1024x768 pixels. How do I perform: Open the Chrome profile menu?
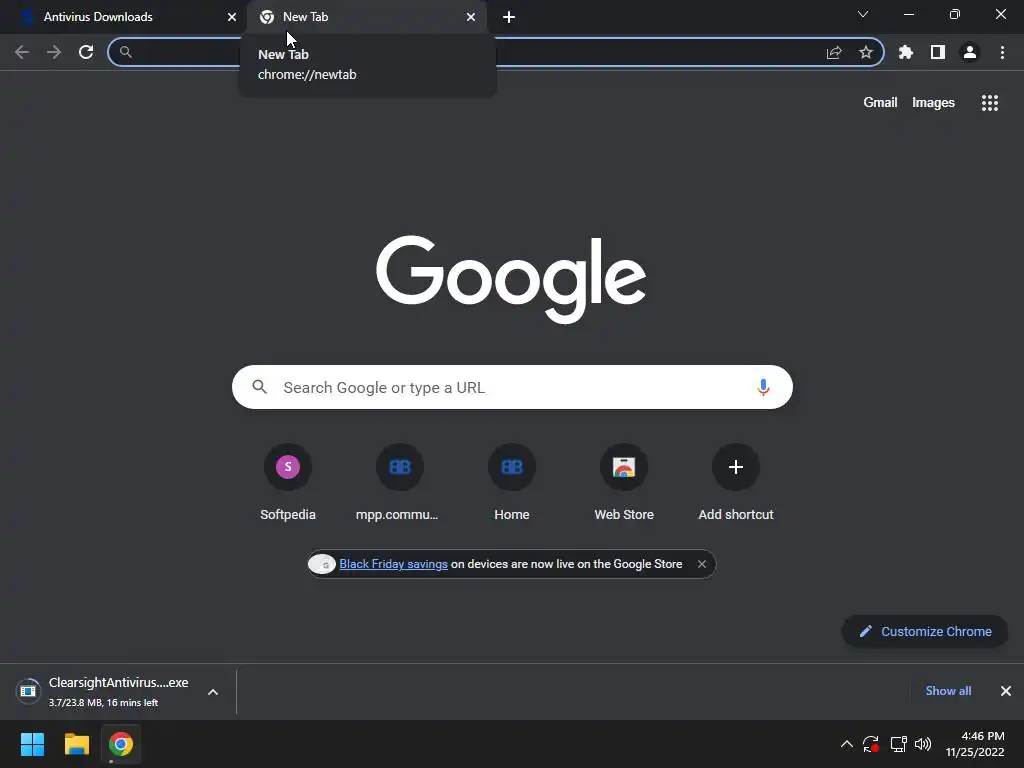click(970, 52)
